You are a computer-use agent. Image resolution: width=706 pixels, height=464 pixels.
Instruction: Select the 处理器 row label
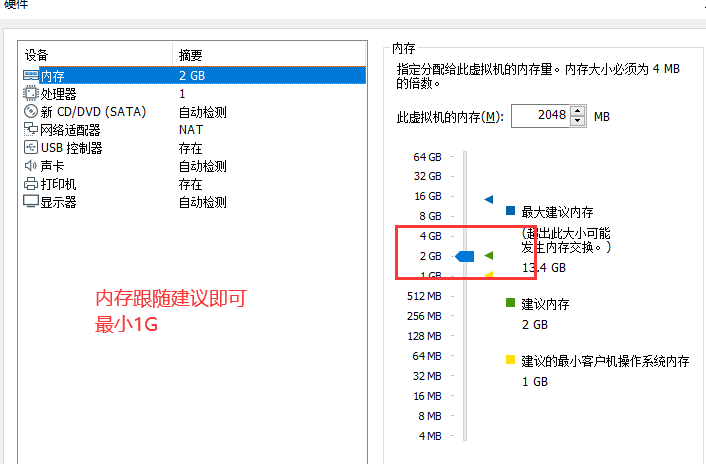(x=59, y=94)
